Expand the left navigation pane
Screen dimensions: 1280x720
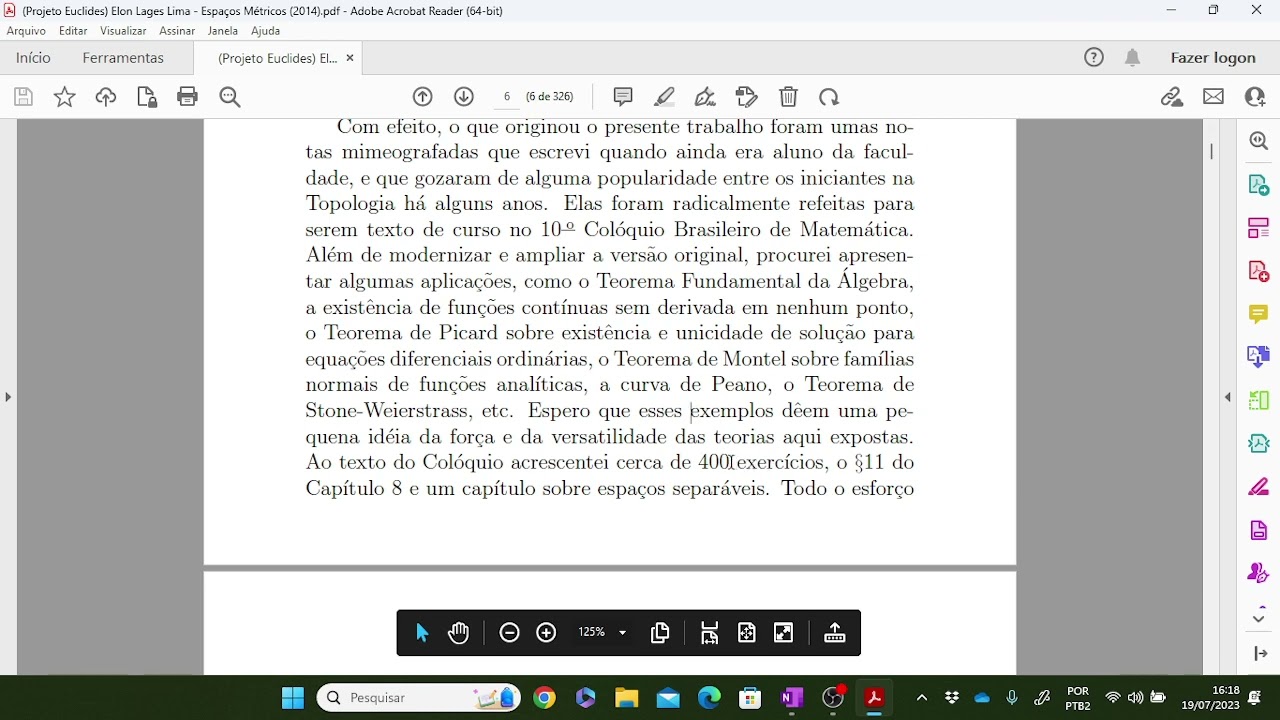(x=8, y=397)
